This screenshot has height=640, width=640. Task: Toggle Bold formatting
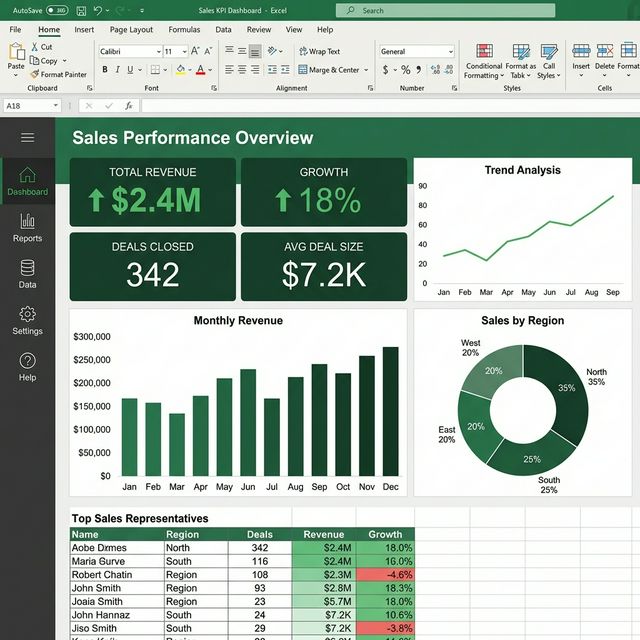tap(105, 70)
